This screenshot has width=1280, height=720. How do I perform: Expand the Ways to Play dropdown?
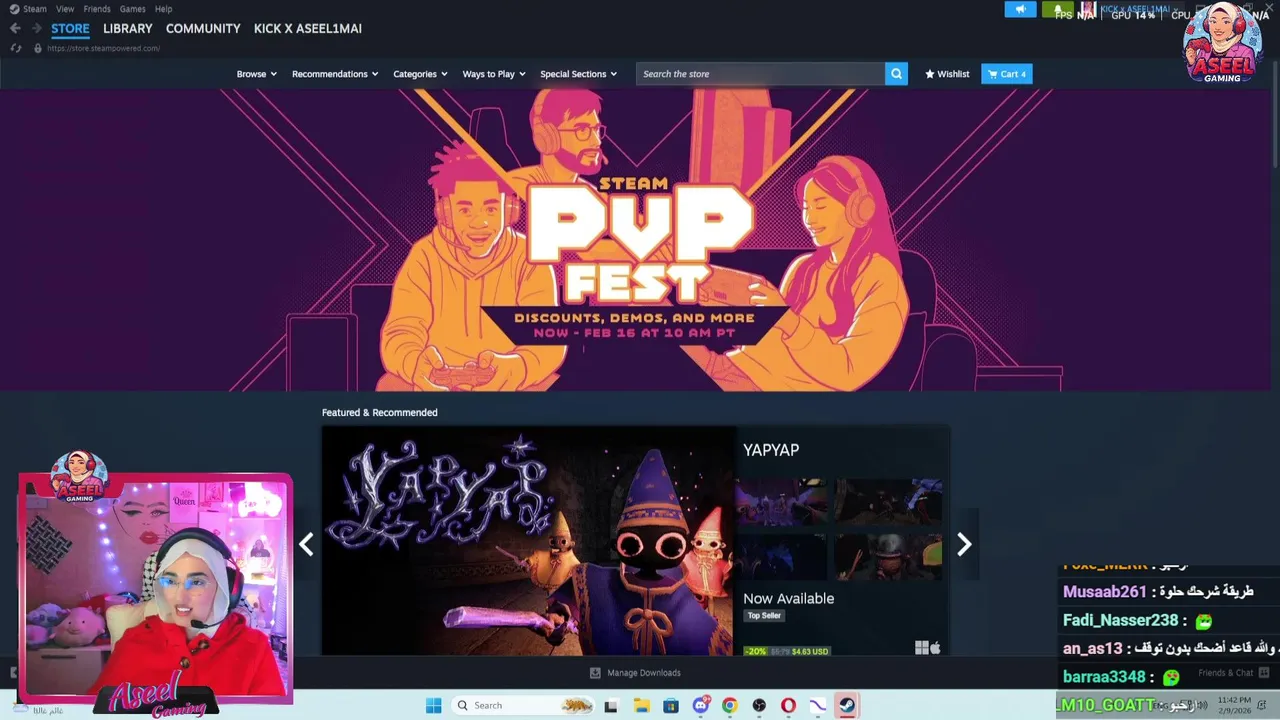(x=494, y=74)
